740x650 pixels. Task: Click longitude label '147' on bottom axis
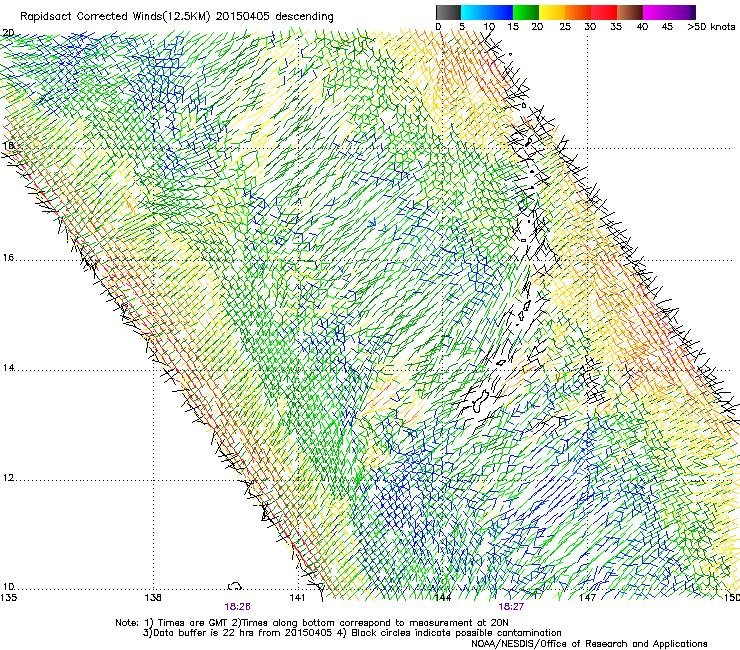pyautogui.click(x=588, y=598)
